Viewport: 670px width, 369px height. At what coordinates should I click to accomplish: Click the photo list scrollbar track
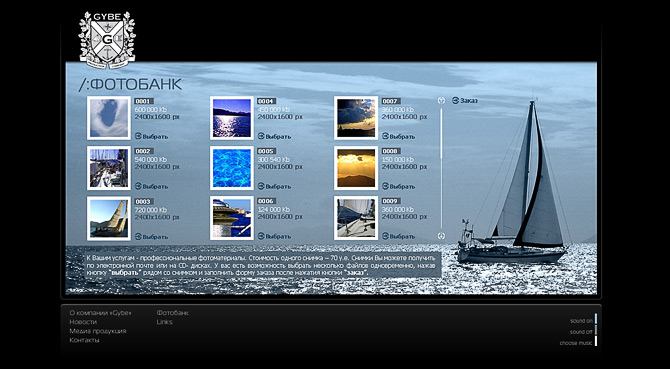[441, 168]
